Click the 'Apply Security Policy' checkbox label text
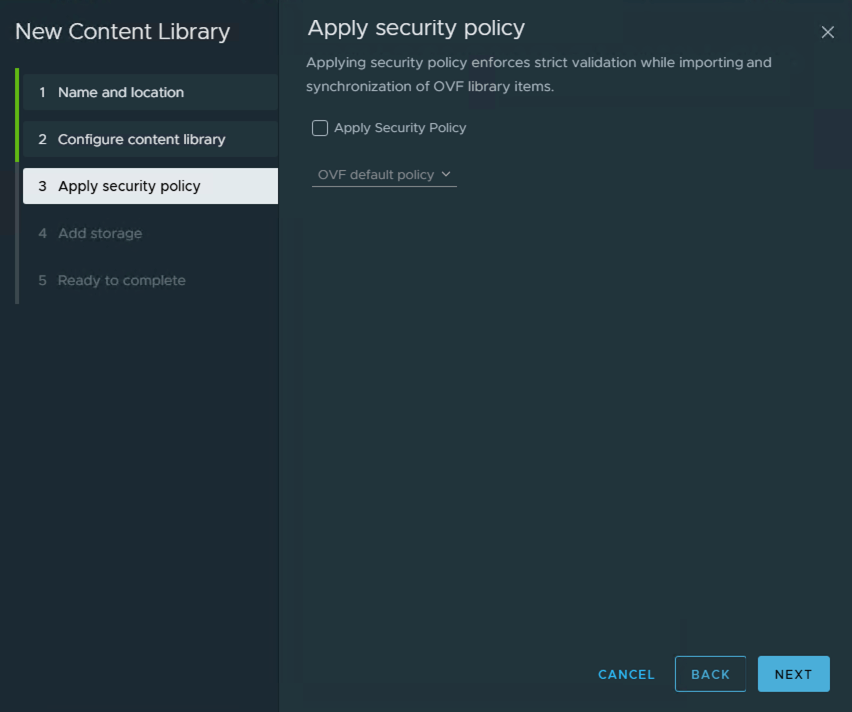 tap(400, 128)
